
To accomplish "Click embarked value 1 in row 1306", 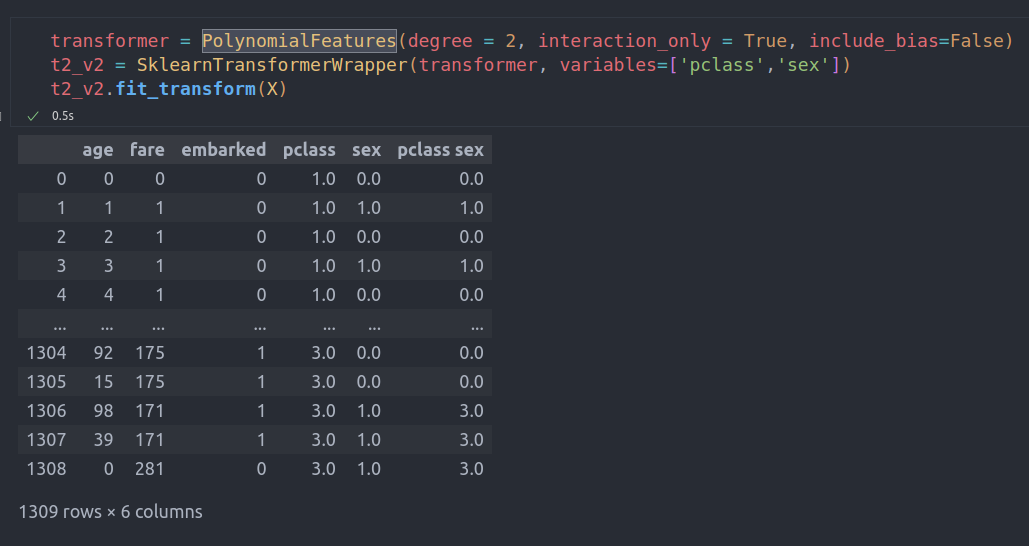I will click(261, 411).
